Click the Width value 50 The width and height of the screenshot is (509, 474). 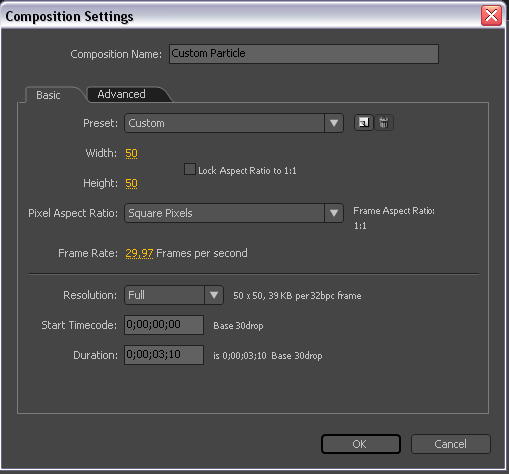[x=131, y=153]
